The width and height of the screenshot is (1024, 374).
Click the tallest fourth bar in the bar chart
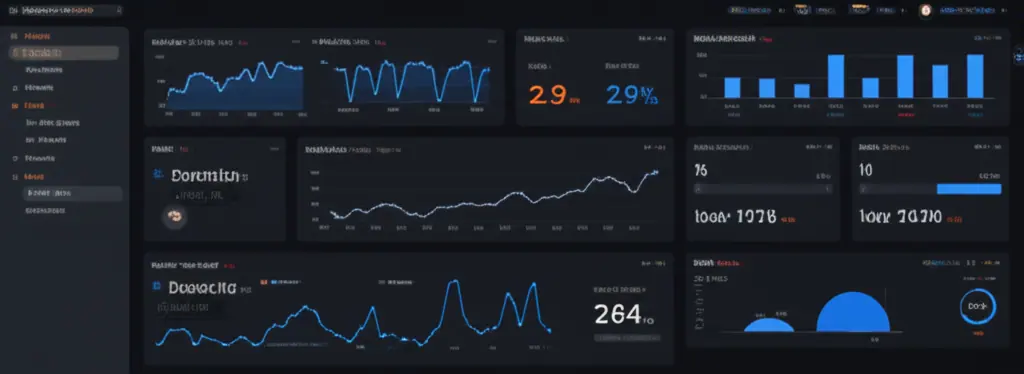click(x=836, y=76)
